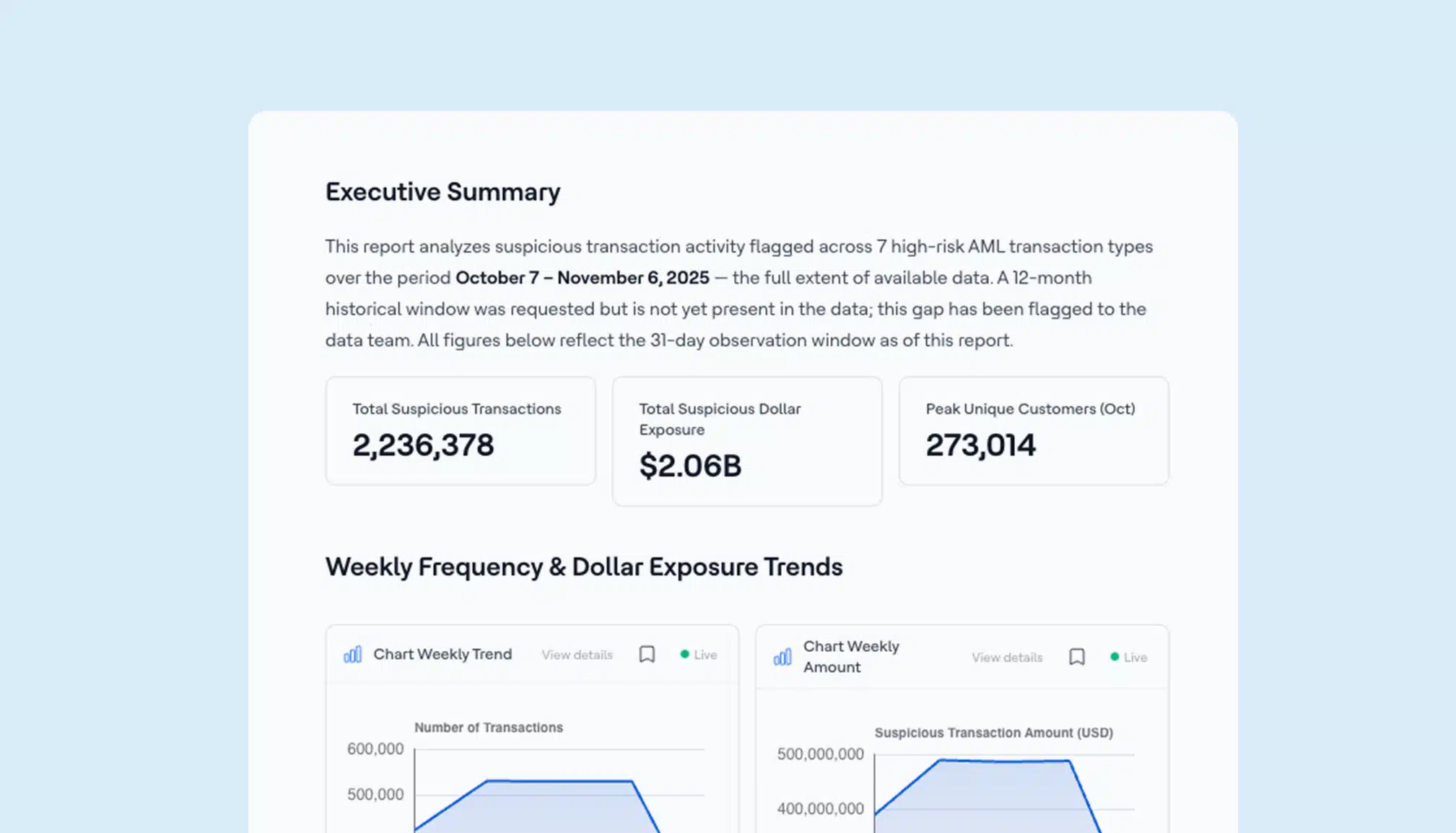Bookmark the Chart Weekly Trend card
The image size is (1456, 833).
pos(647,654)
